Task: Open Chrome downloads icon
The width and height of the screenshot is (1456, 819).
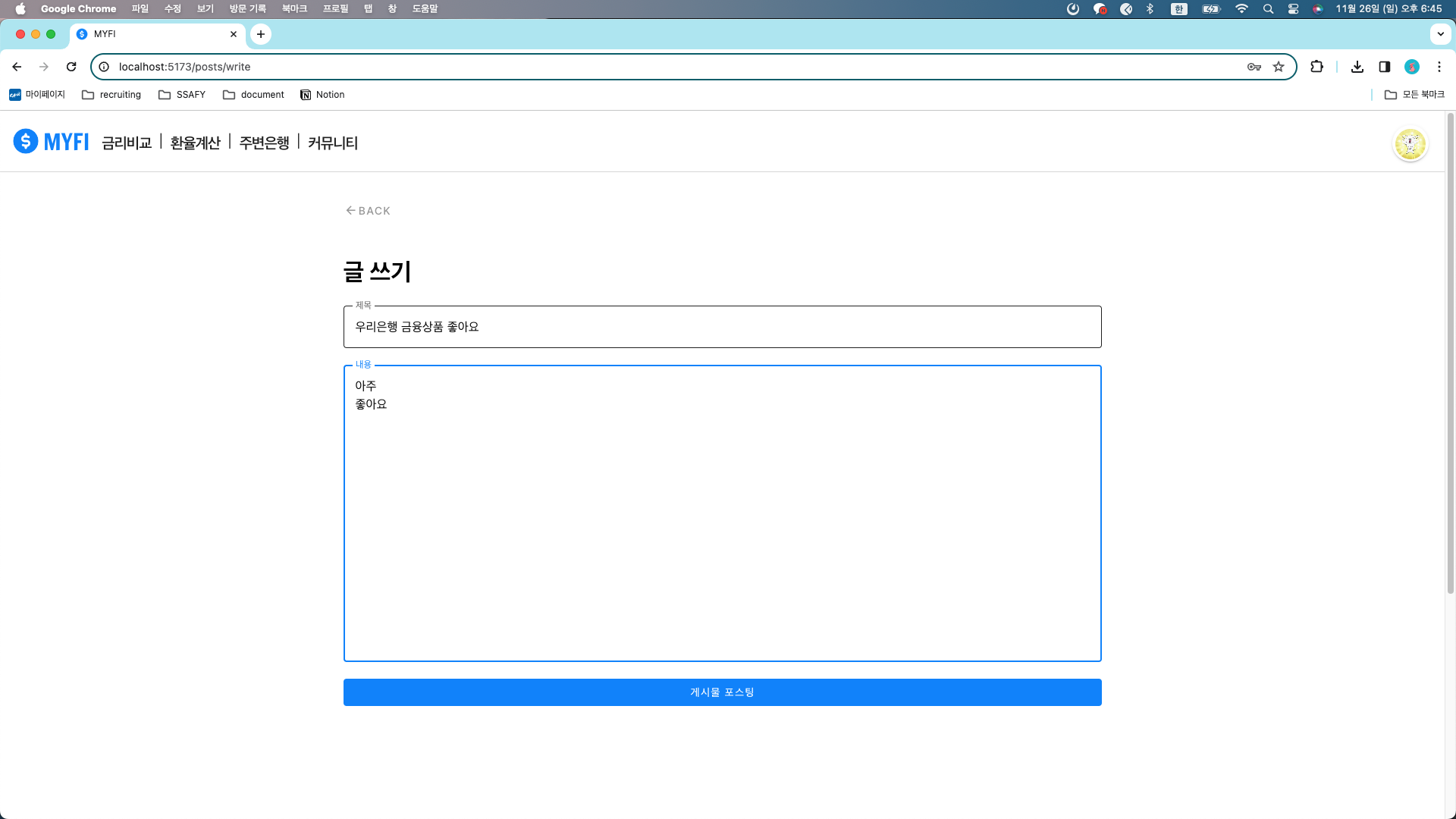Action: click(x=1357, y=67)
